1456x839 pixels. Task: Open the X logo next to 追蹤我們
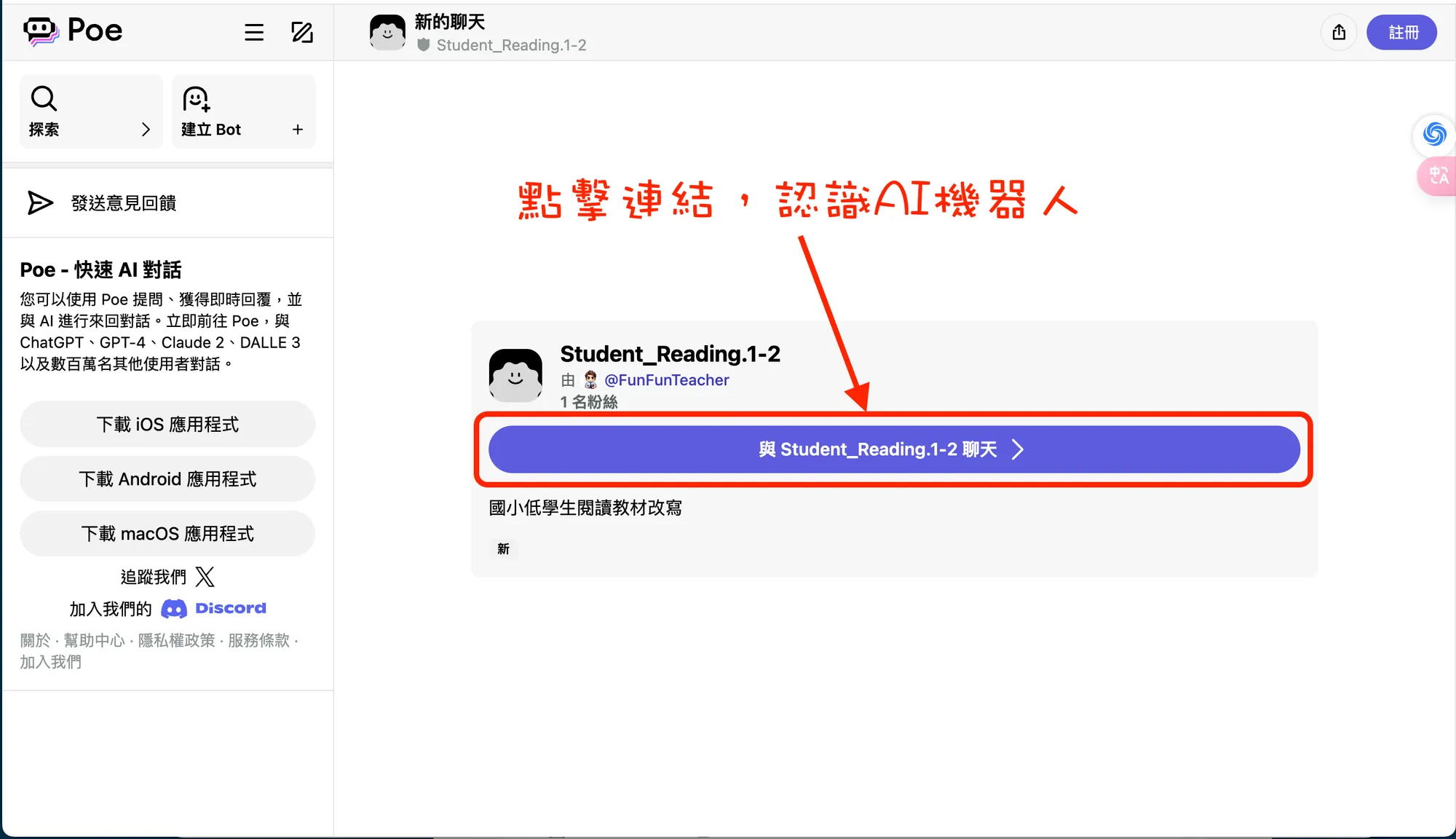[x=205, y=577]
